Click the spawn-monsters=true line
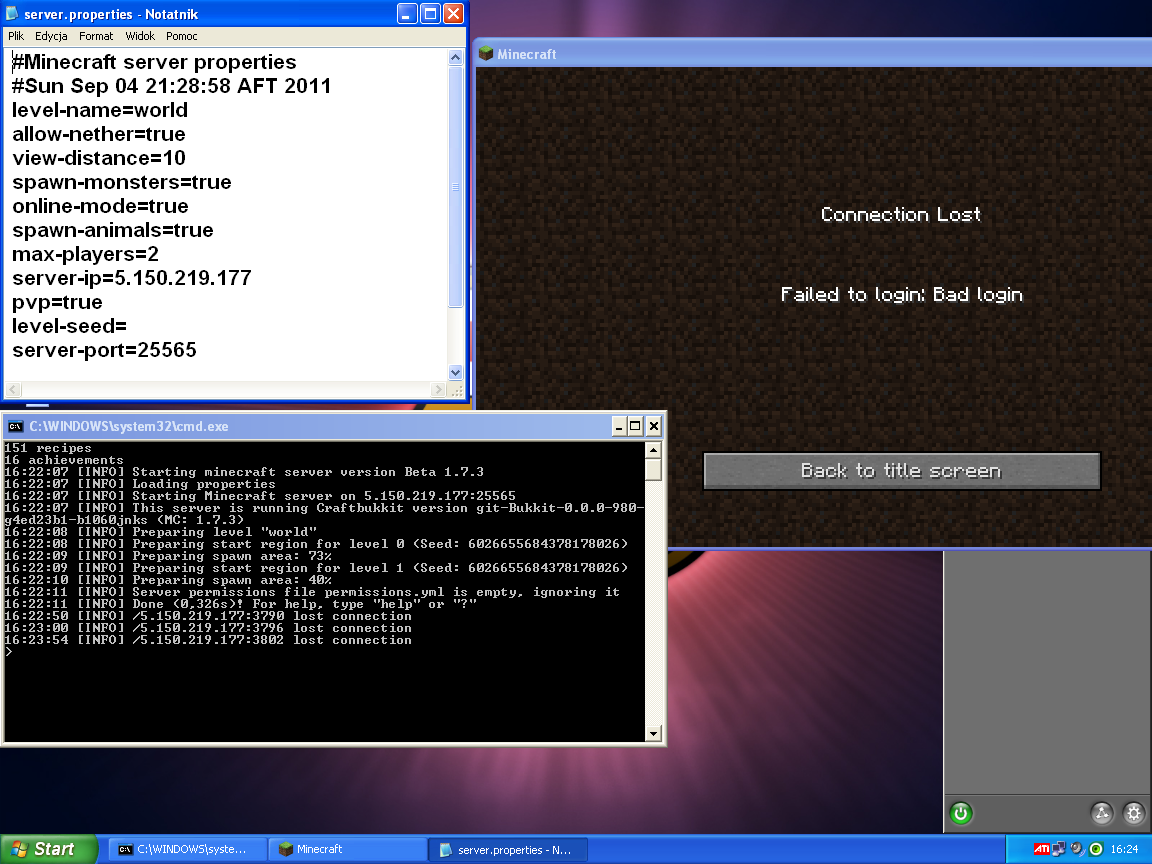Viewport: 1152px width, 864px height. pyautogui.click(x=121, y=182)
